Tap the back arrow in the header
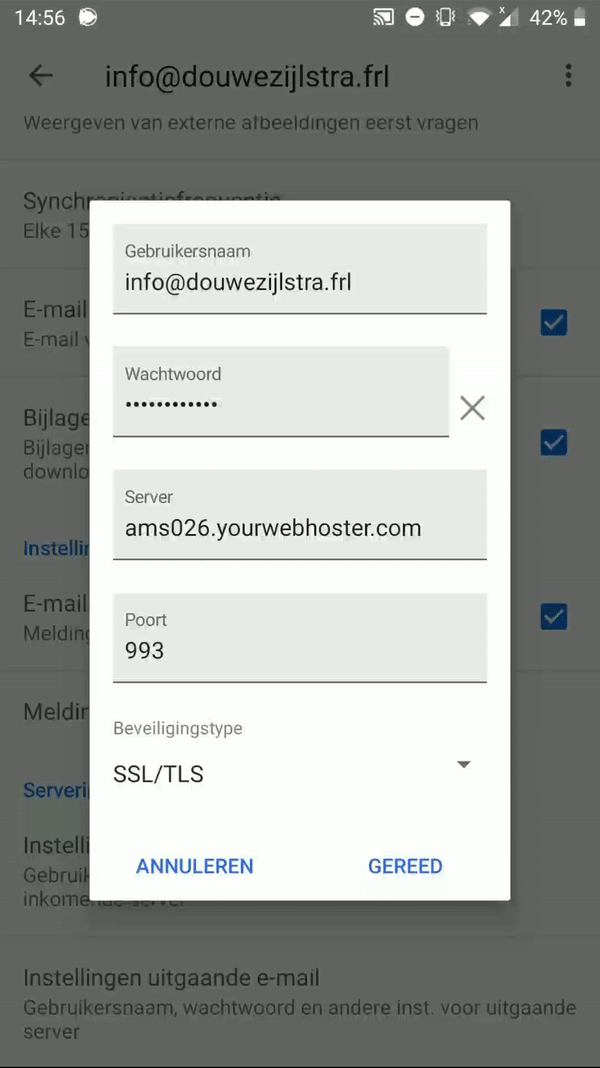This screenshot has width=600, height=1068. pyautogui.click(x=41, y=76)
